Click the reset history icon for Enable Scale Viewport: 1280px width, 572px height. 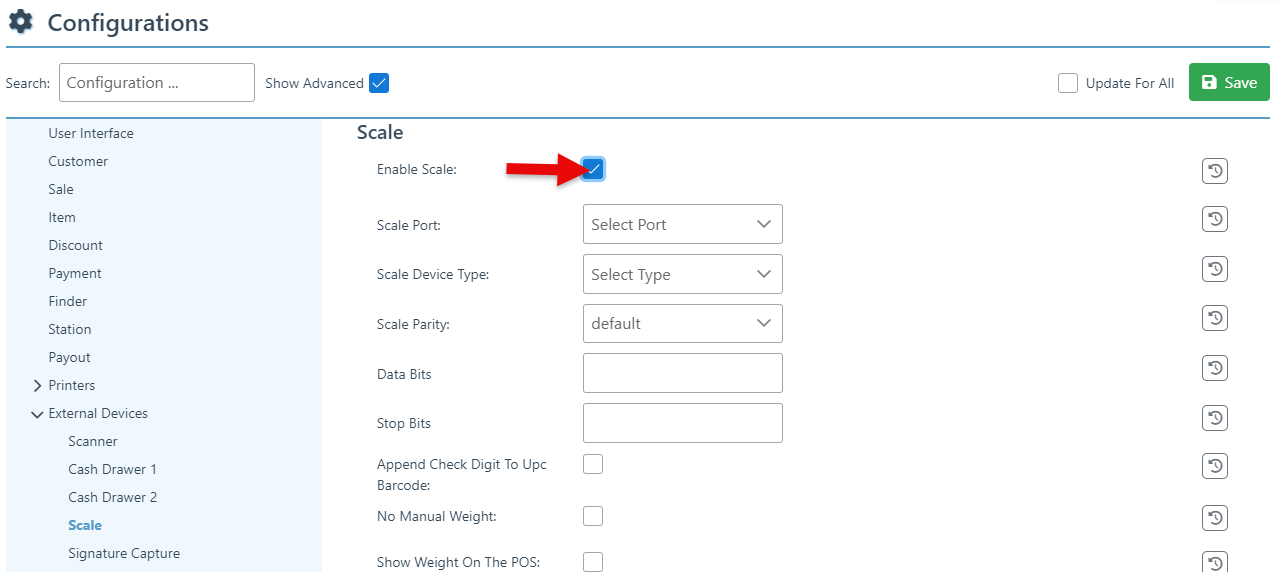point(1214,172)
